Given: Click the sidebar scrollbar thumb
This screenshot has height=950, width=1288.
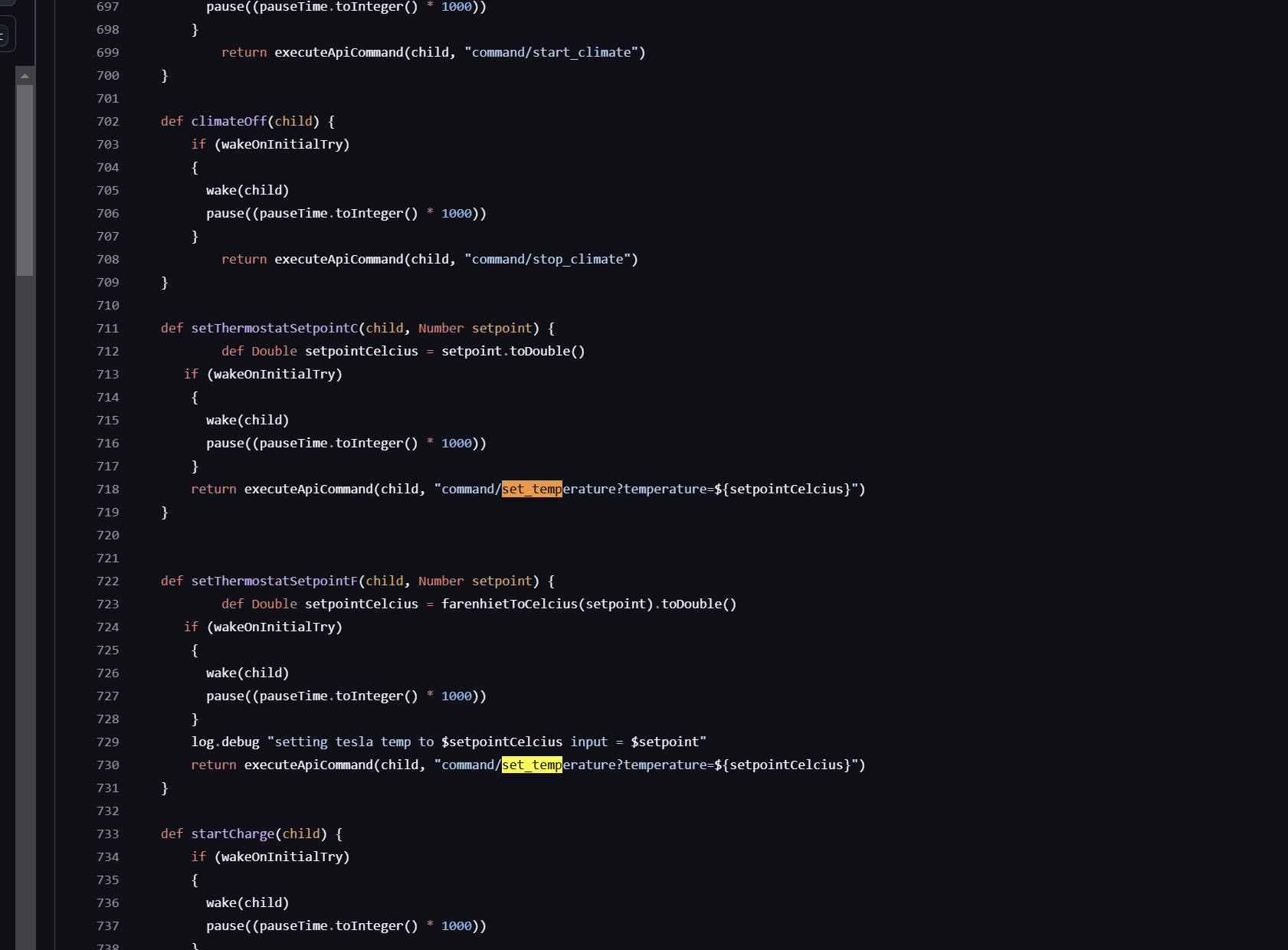Looking at the screenshot, I should [25, 180].
